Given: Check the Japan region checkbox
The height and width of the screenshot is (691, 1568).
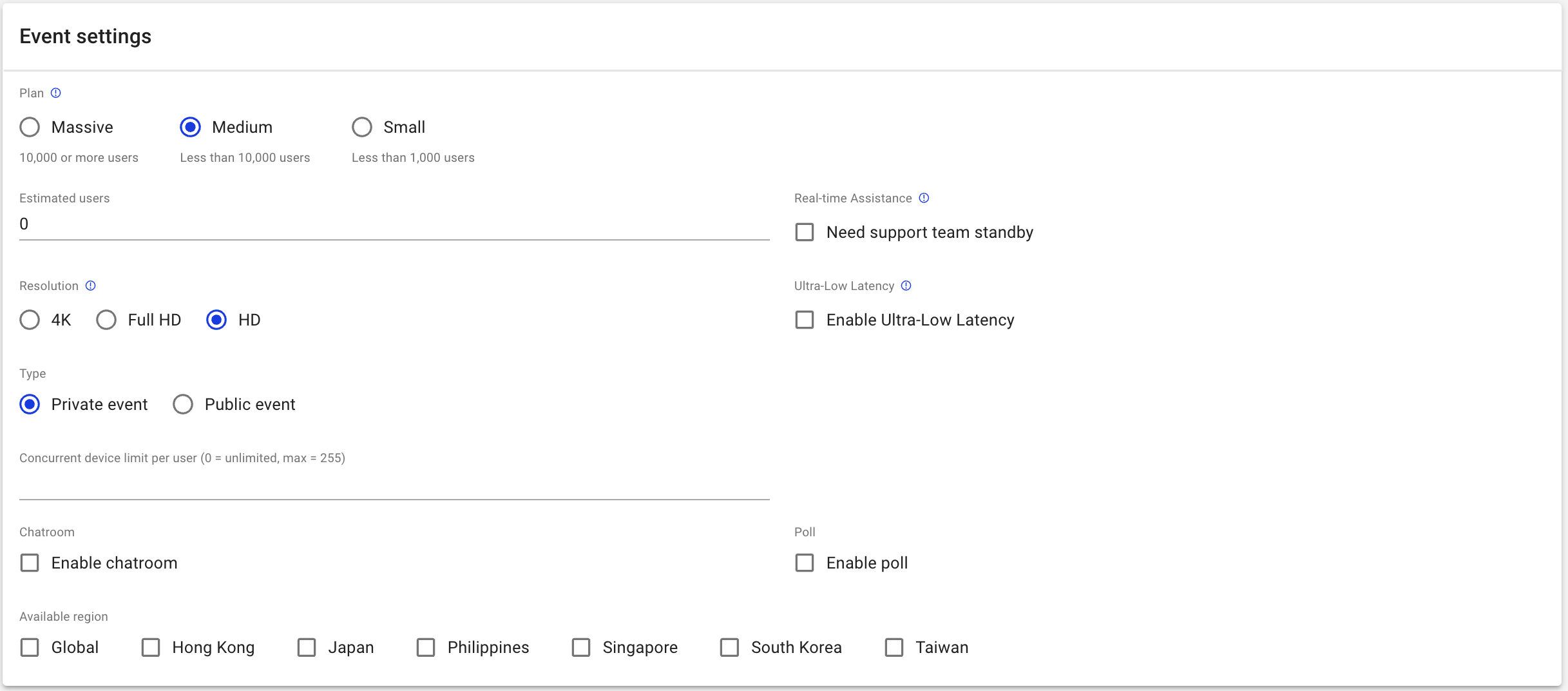Looking at the screenshot, I should (307, 647).
